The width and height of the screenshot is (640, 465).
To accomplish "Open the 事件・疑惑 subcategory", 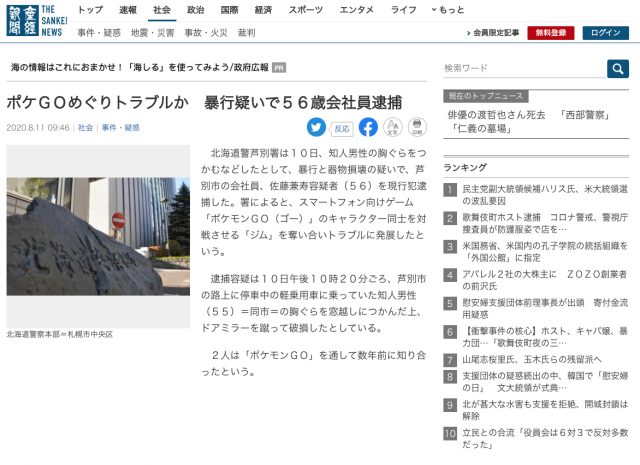I will (x=100, y=32).
